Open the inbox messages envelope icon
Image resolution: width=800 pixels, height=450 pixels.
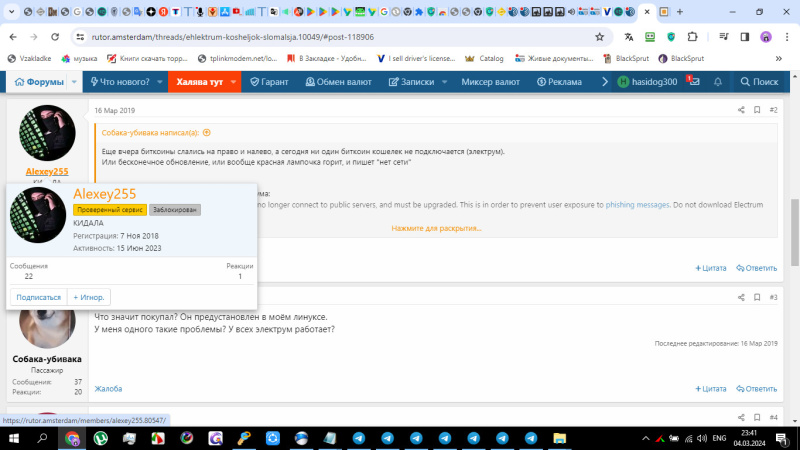click(694, 82)
